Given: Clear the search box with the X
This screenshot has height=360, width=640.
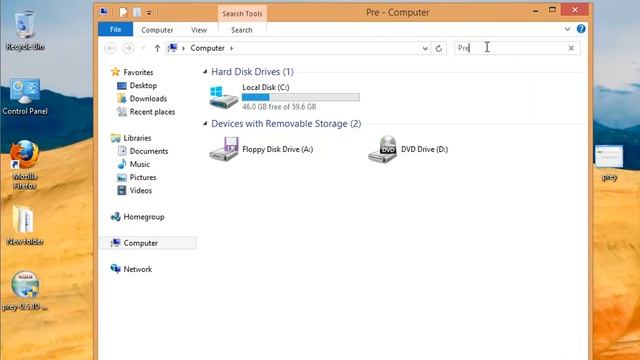Looking at the screenshot, I should (x=571, y=48).
